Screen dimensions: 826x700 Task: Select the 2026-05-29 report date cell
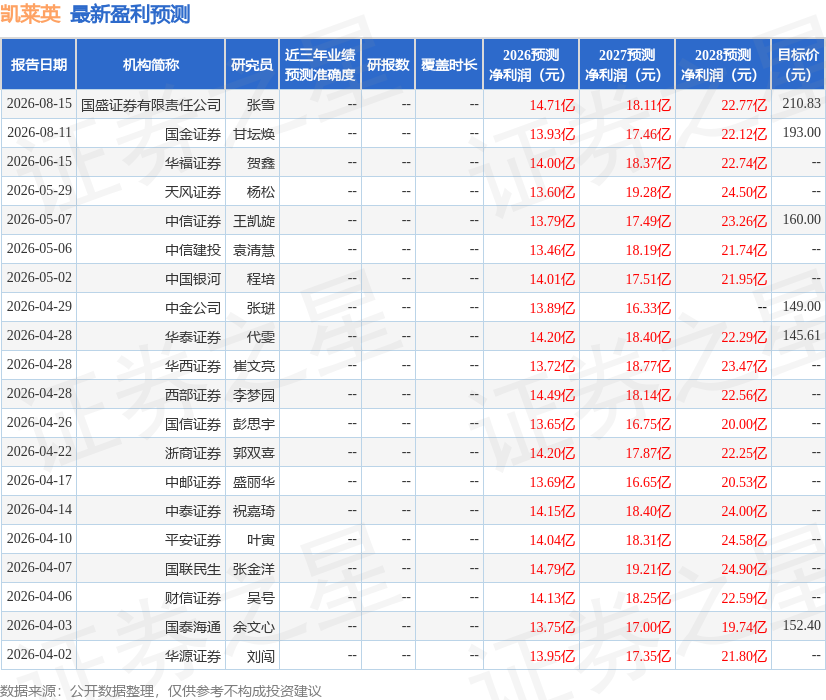(x=39, y=191)
